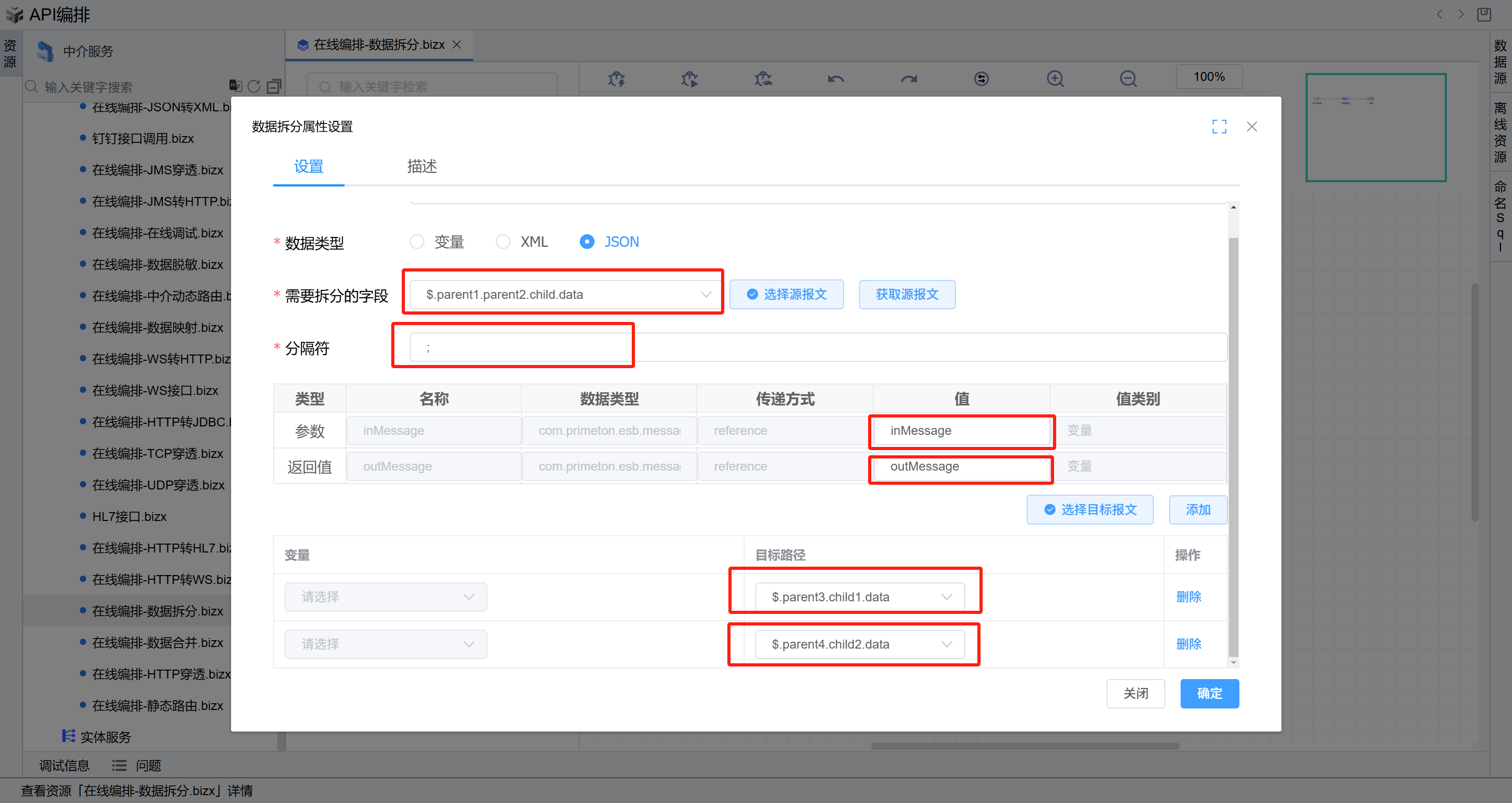Open the first 请选择 variable dropdown

click(x=385, y=597)
